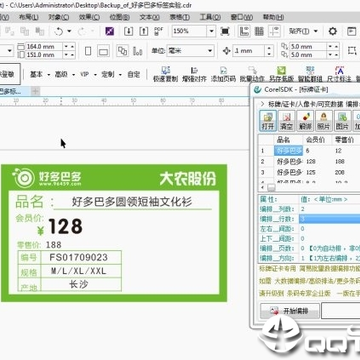
Task: Click the 自定 custom plugin button
Action: [133, 75]
